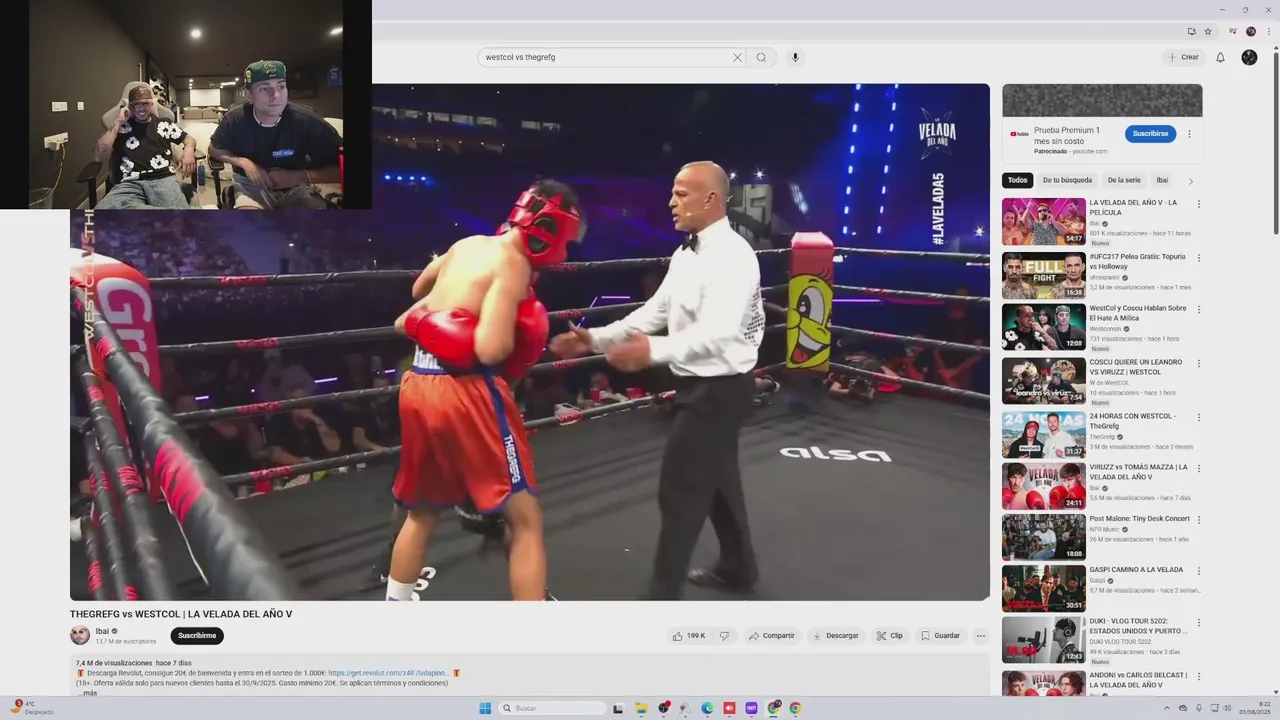Show hidden system tray icons

pyautogui.click(x=1166, y=708)
